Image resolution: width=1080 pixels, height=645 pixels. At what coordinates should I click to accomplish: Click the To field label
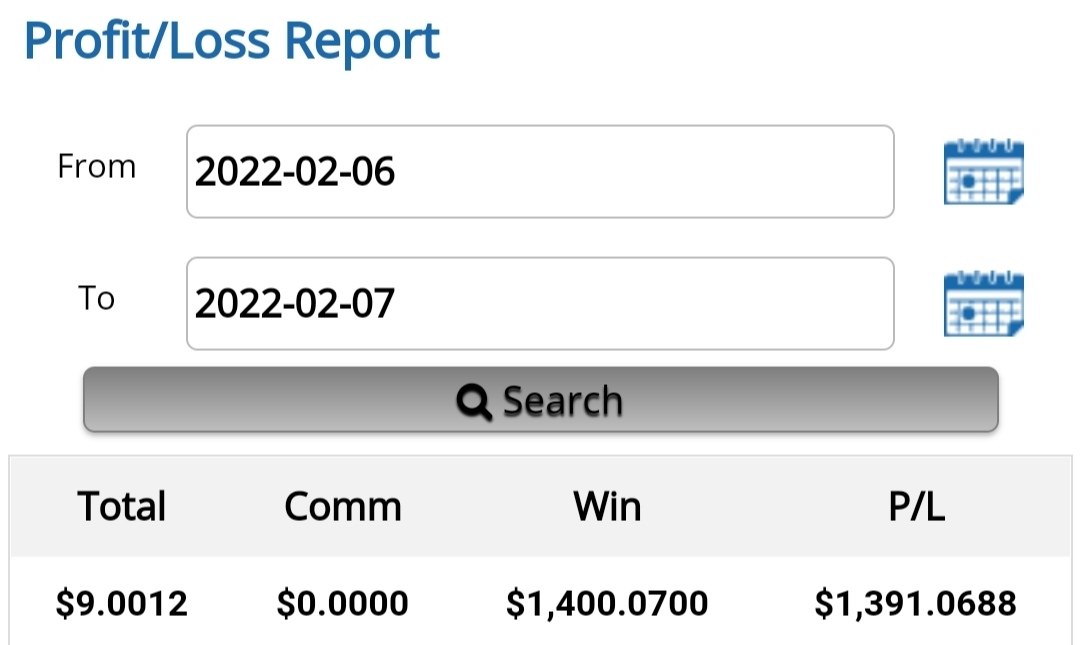coord(97,298)
